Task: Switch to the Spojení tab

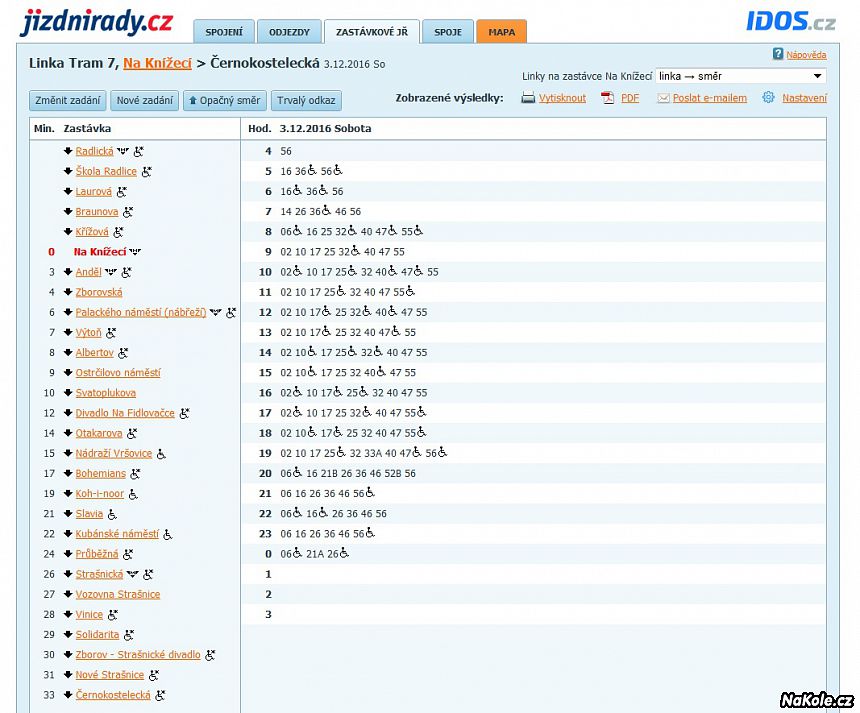Action: 224,32
